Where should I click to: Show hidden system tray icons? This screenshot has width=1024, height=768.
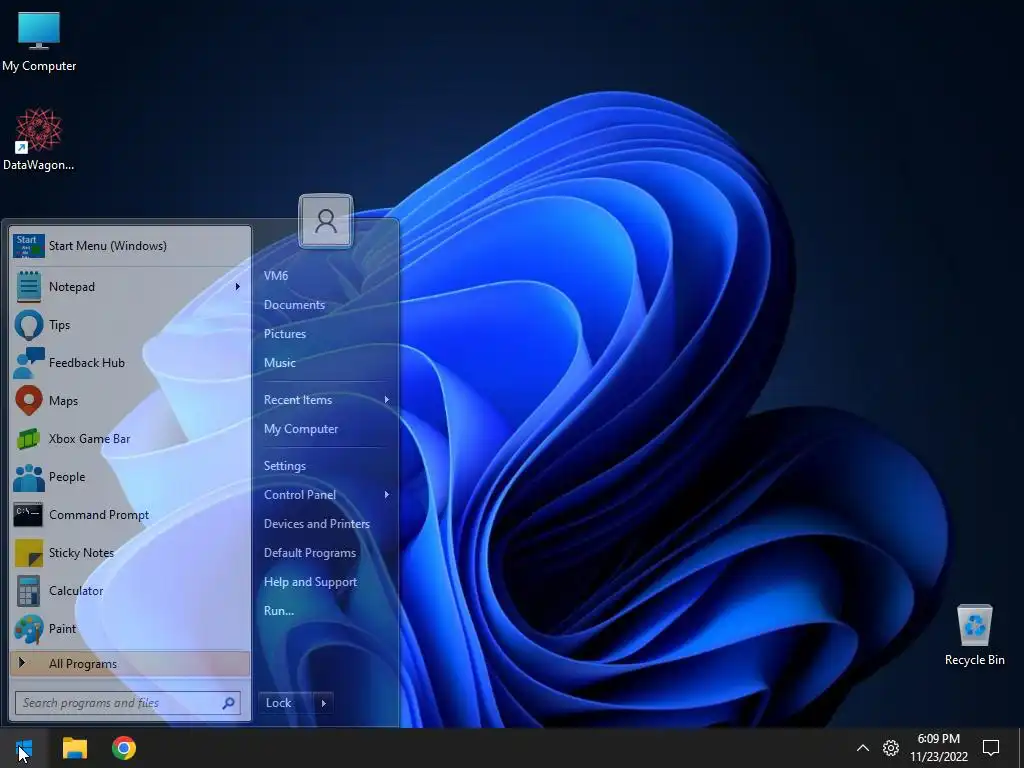point(863,748)
